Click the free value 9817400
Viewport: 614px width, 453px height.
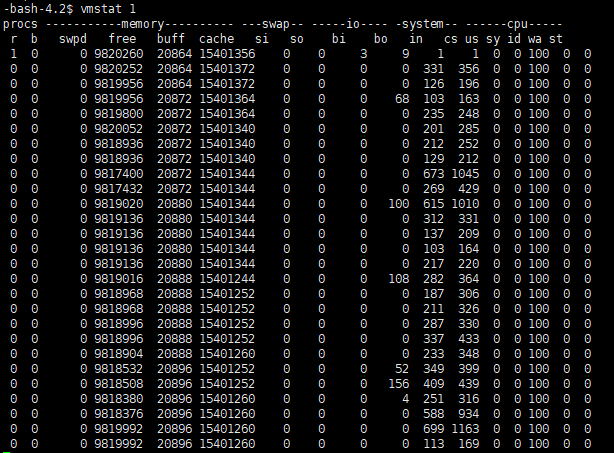point(119,174)
